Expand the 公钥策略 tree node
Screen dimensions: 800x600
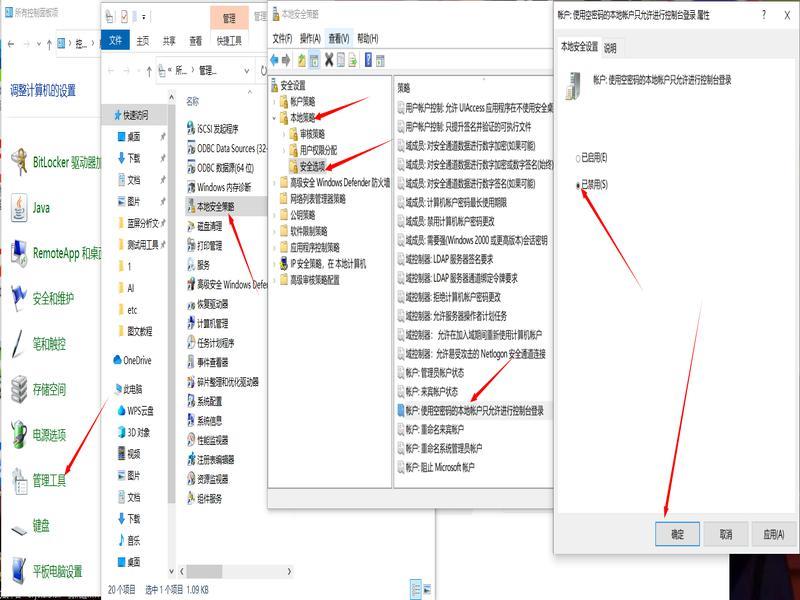click(x=275, y=214)
